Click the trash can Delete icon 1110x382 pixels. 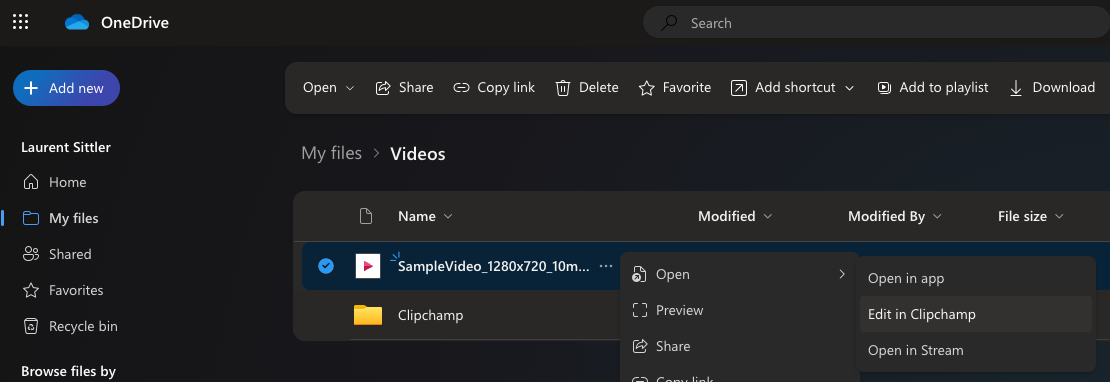(563, 88)
